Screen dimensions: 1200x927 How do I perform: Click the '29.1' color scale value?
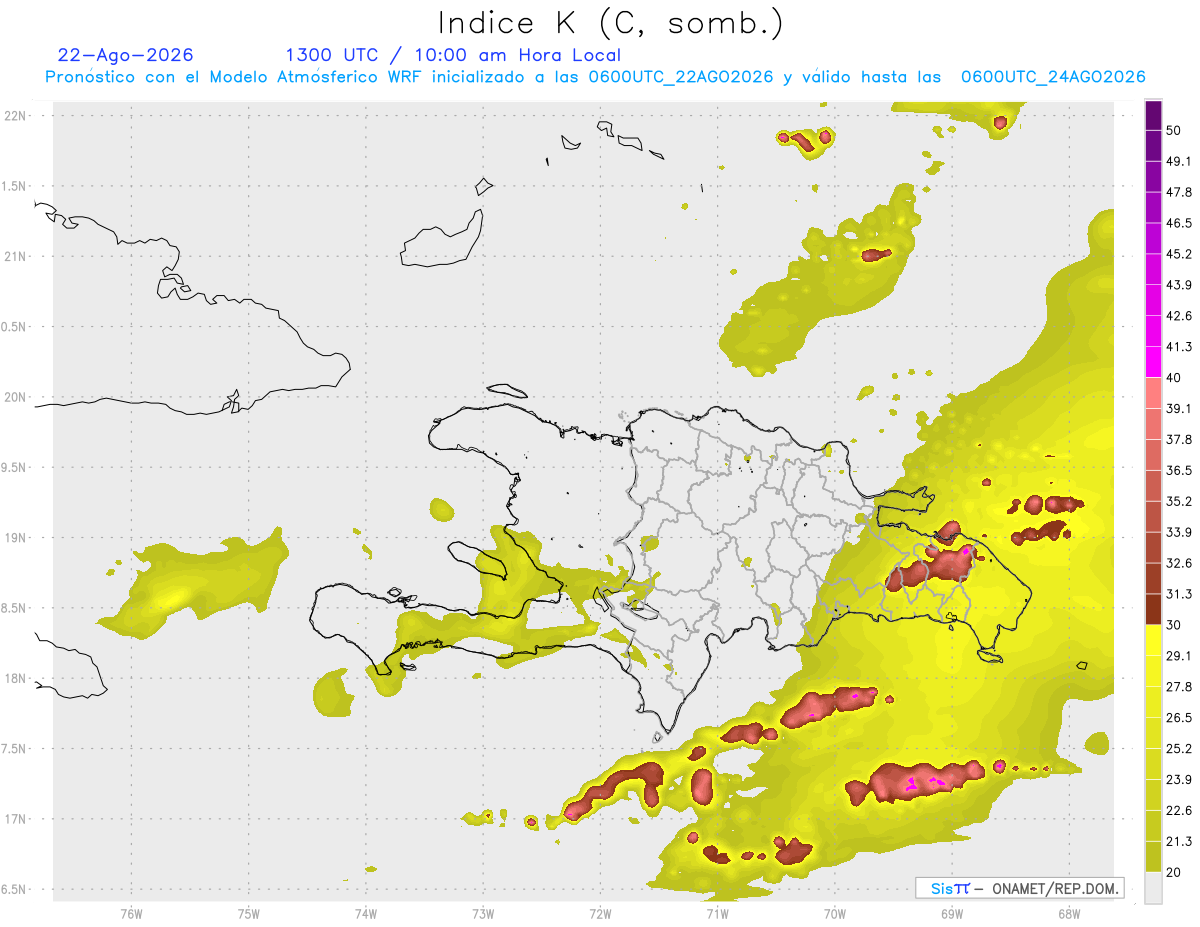click(x=1180, y=656)
